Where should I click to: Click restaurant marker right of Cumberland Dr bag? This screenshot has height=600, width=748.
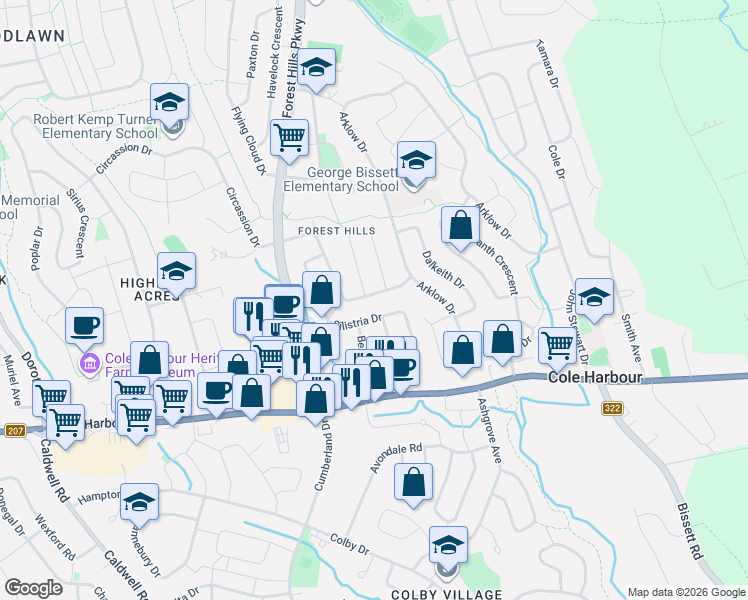tap(352, 383)
